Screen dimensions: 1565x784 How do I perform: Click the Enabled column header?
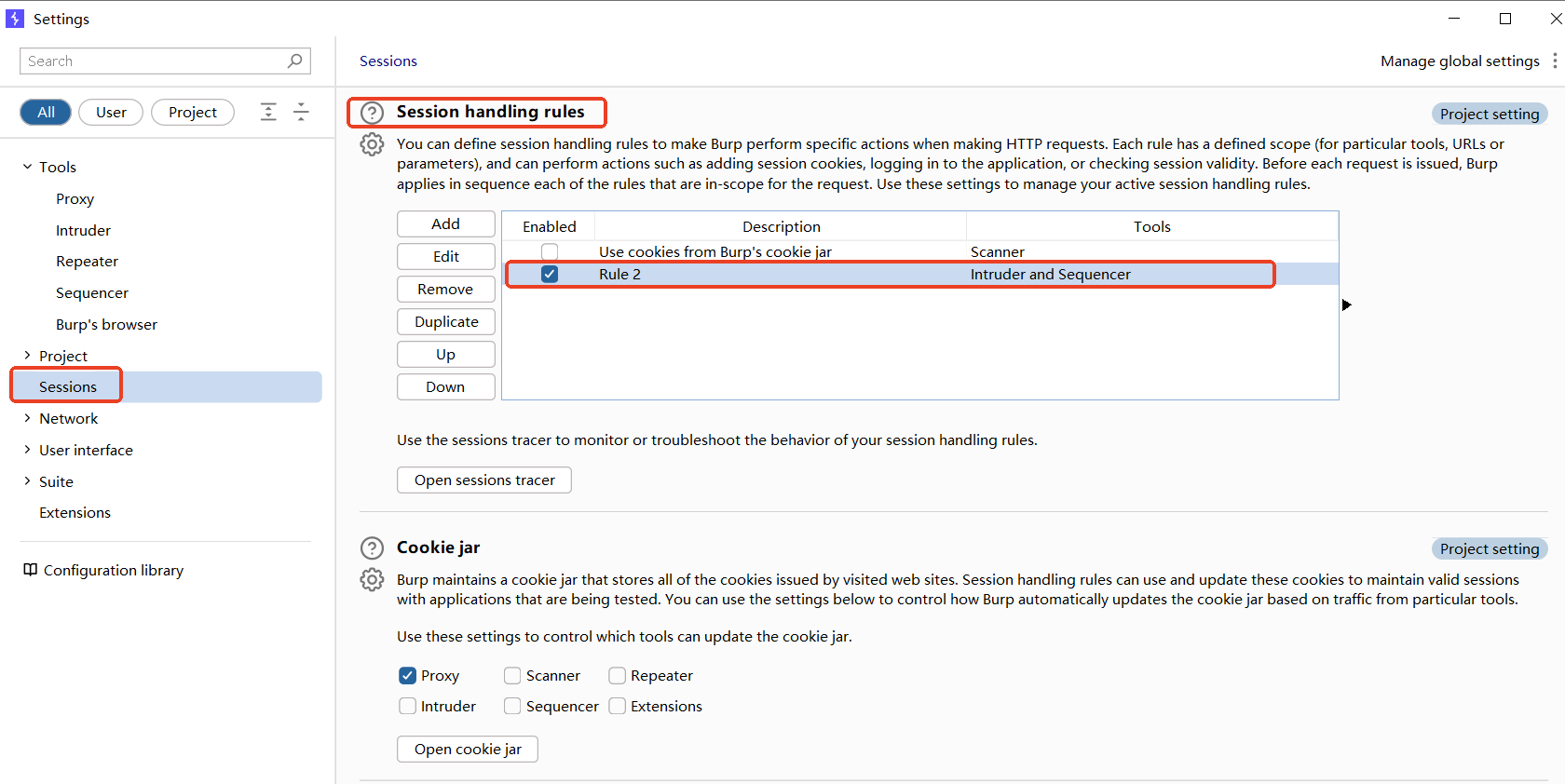[x=549, y=226]
